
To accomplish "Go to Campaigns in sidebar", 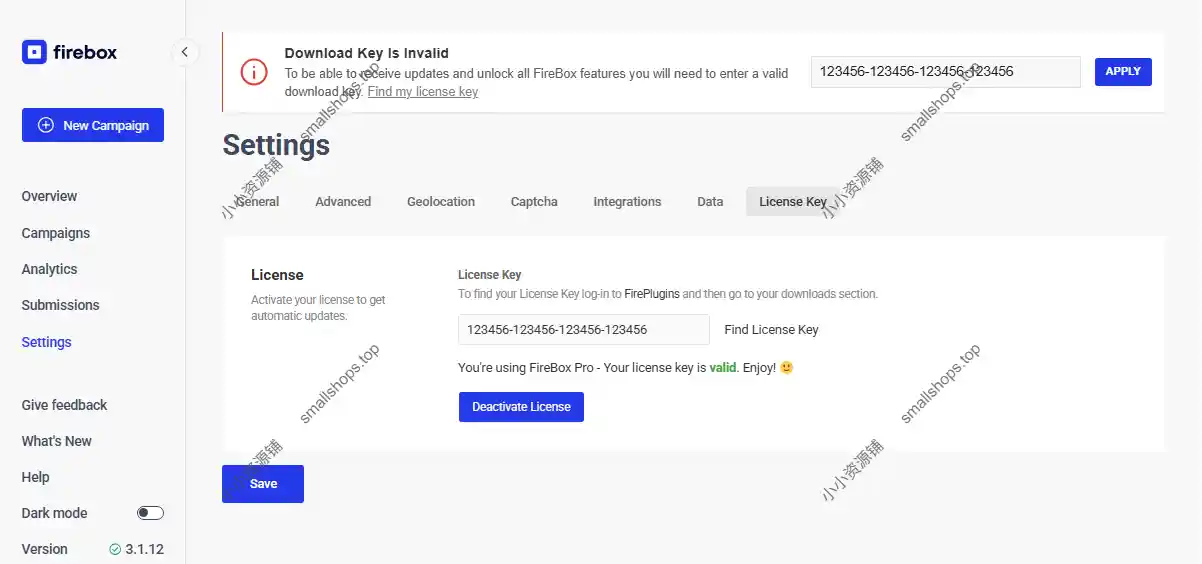I will [x=56, y=233].
